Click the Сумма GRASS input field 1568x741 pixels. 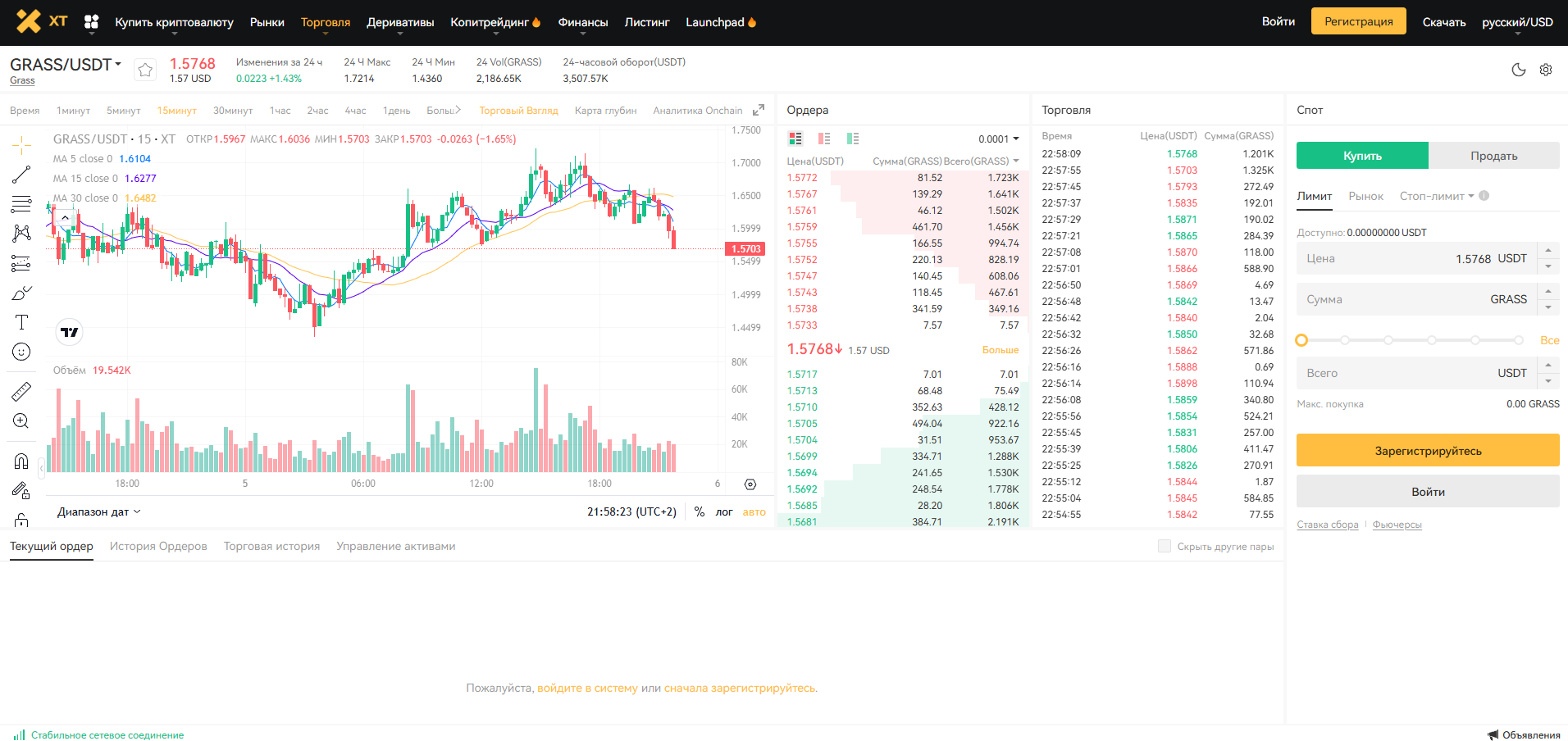tap(1416, 299)
